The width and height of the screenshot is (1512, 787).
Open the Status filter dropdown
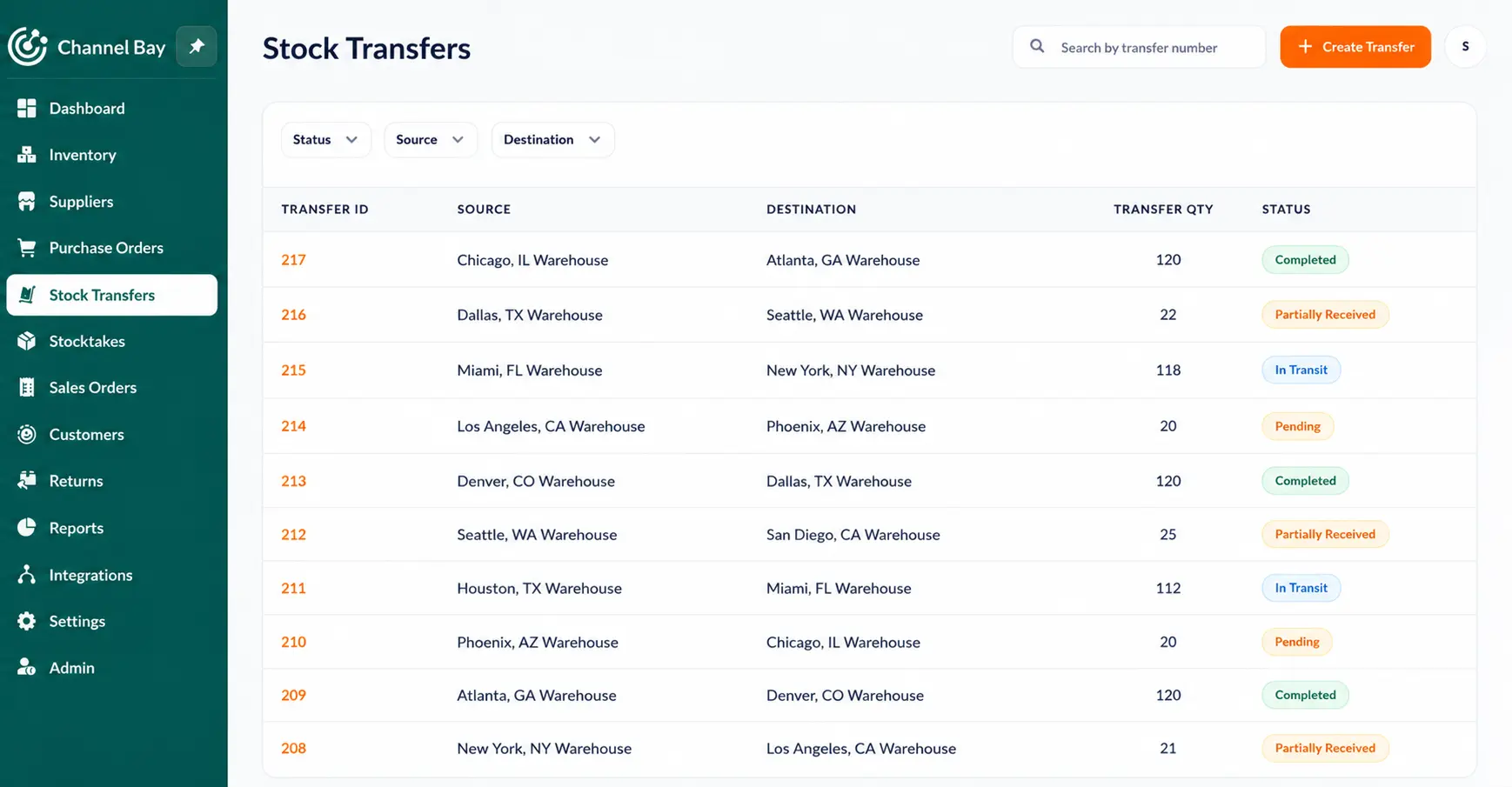pos(325,140)
